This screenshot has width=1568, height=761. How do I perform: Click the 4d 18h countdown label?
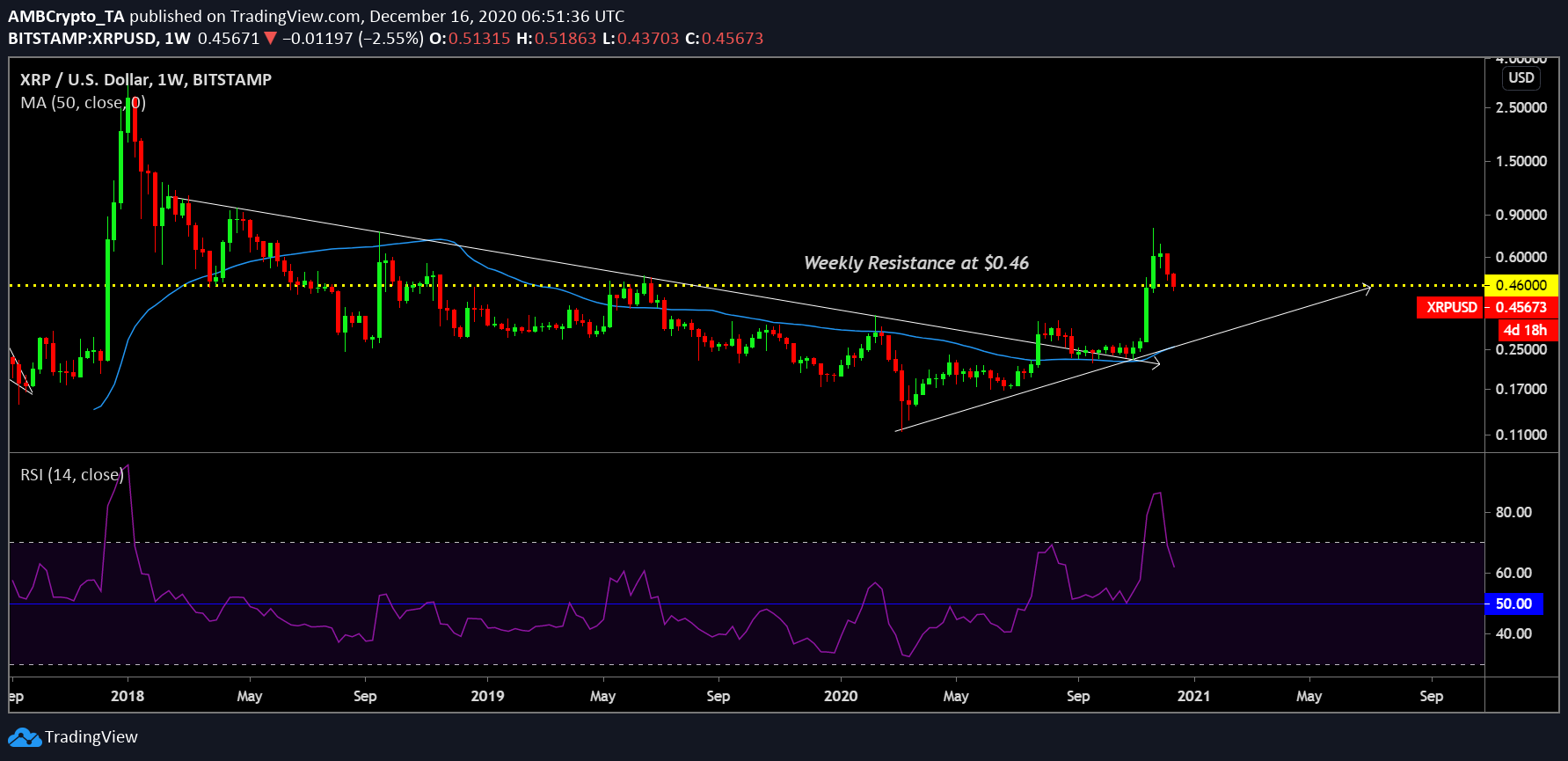tap(1526, 330)
